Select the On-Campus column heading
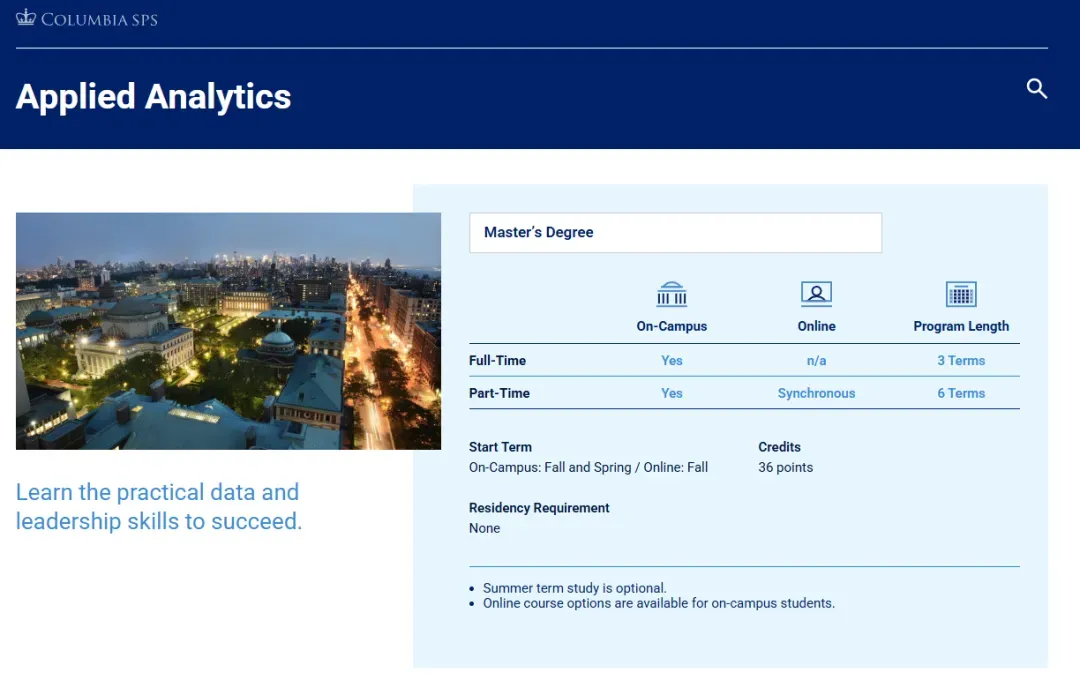The image size is (1080, 680). [x=672, y=326]
